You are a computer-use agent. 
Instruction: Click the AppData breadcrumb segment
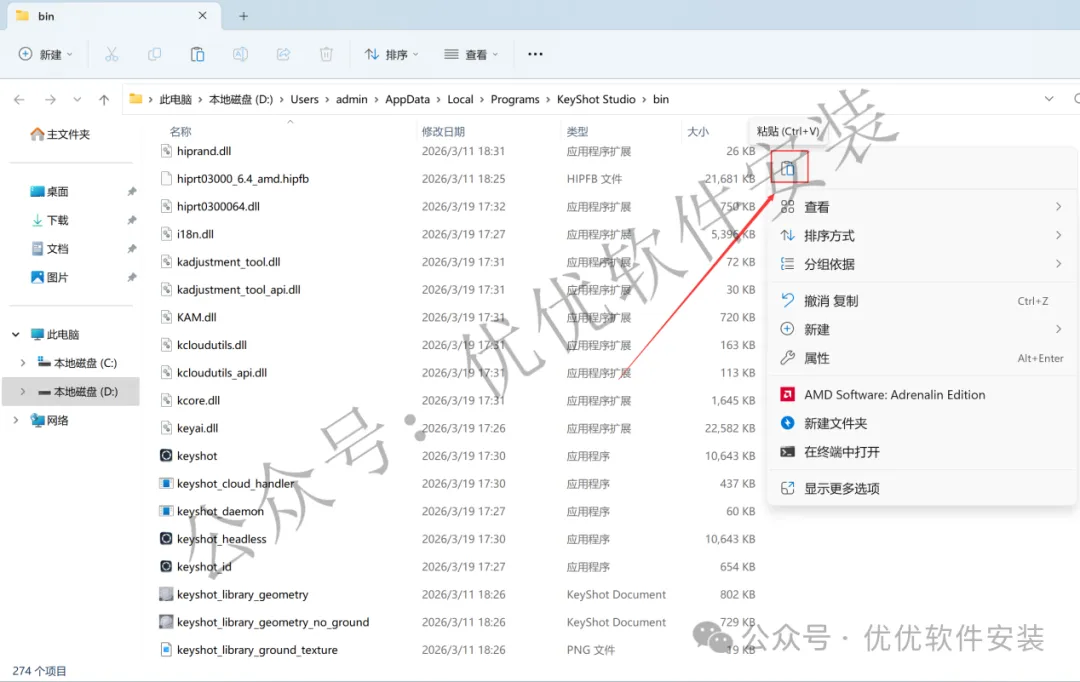(407, 99)
